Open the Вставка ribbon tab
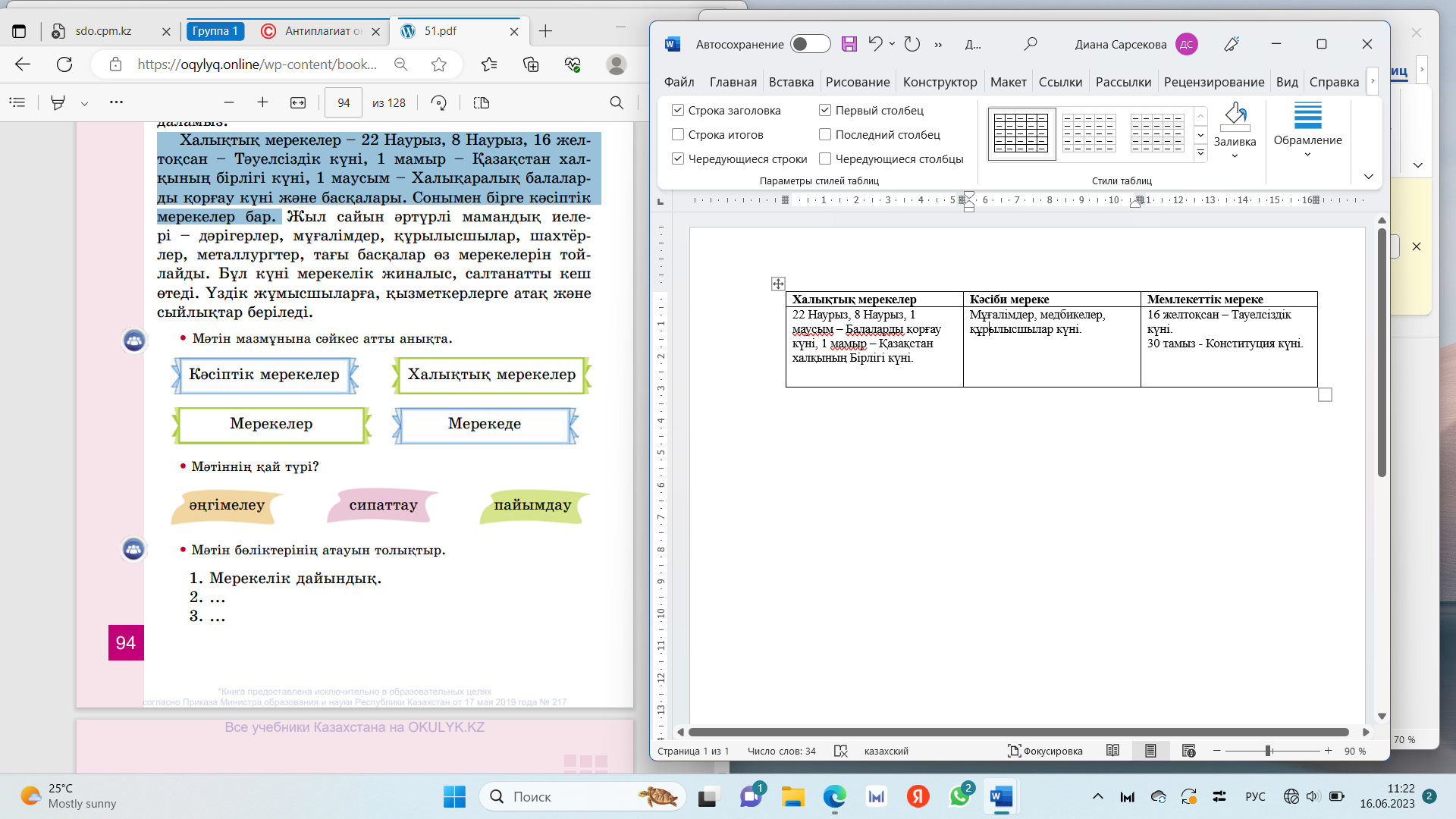Screen dimensions: 1456x819 coord(791,82)
